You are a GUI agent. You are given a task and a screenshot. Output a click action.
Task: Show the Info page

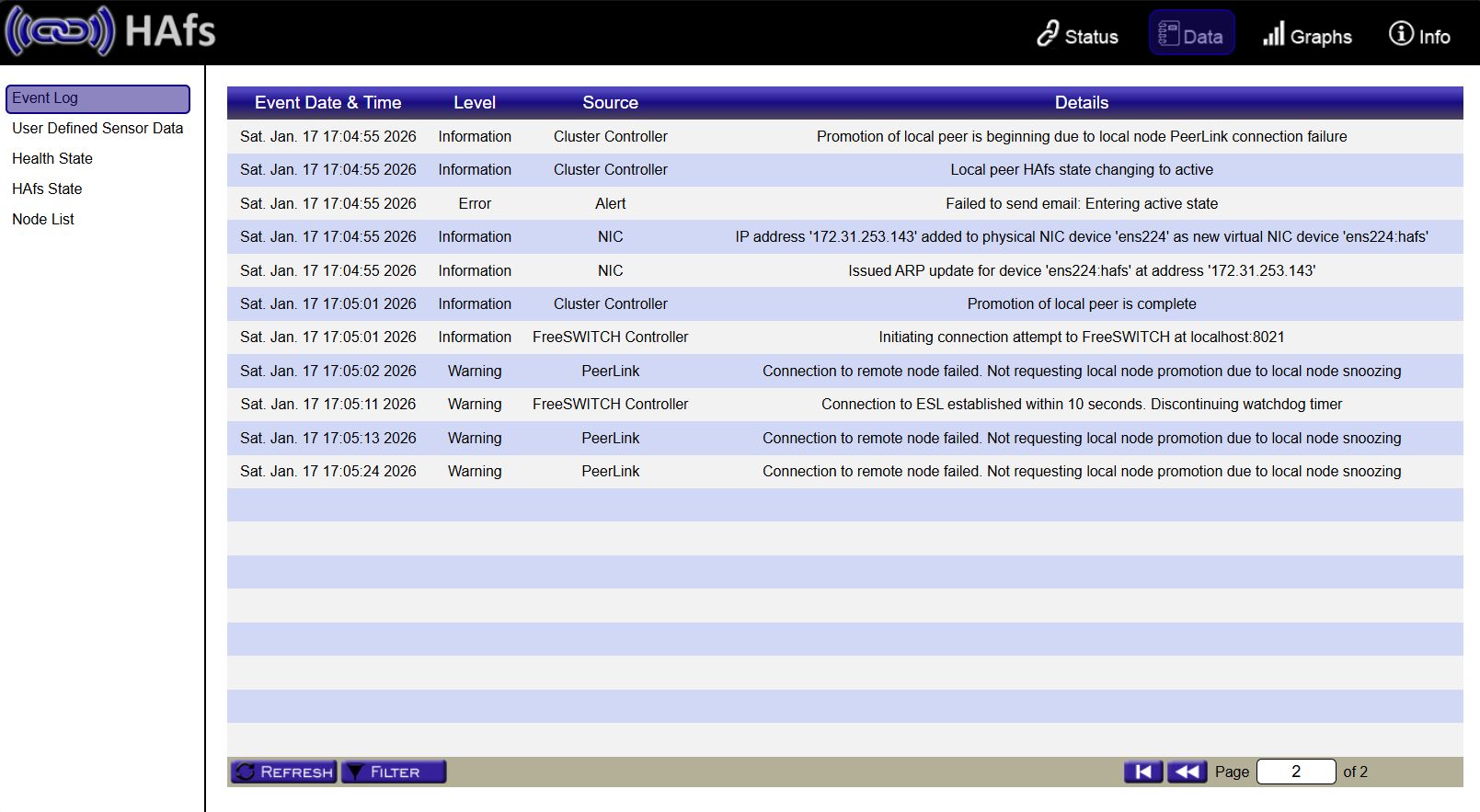point(1419,35)
